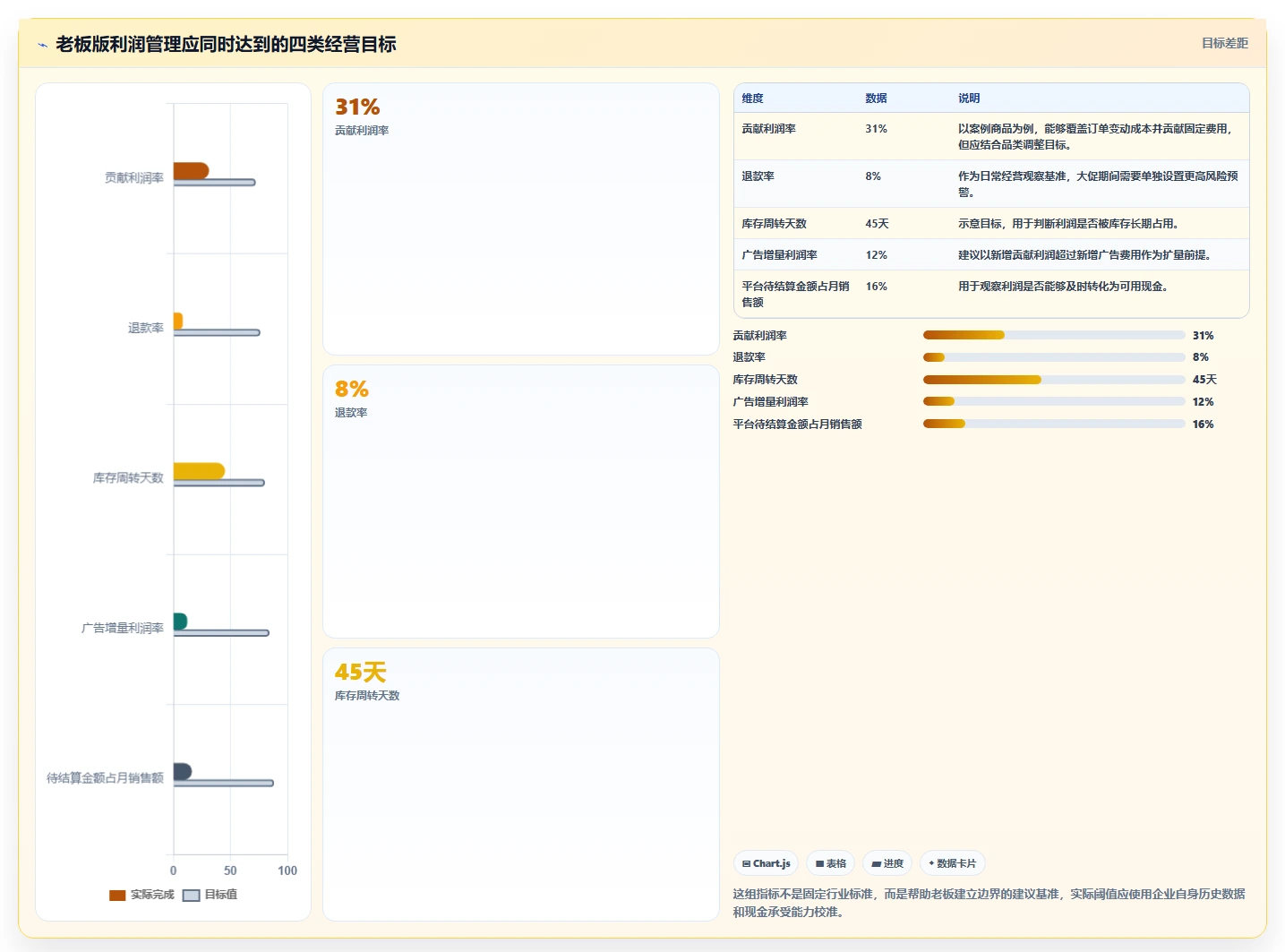The width and height of the screenshot is (1285, 952).
Task: Click the 广告增量利润率 chart axis label
Action: click(x=123, y=629)
